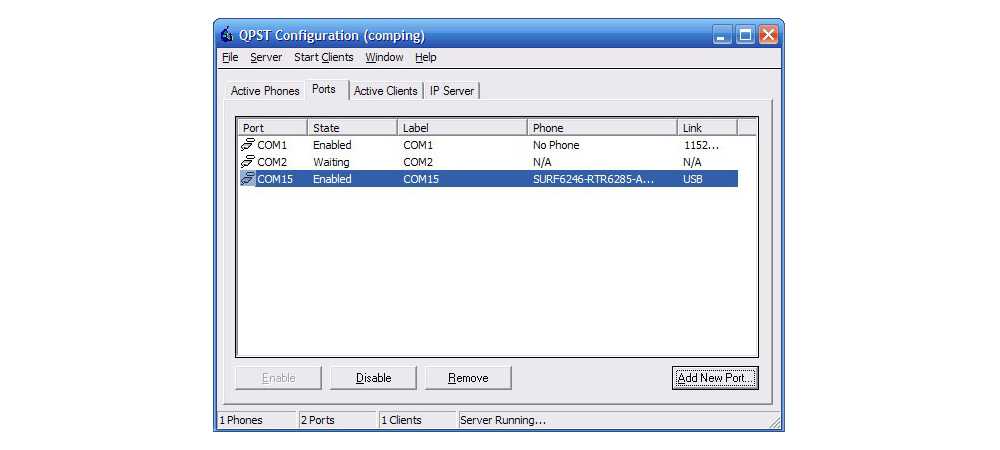Viewport: 1000px width, 450px height.
Task: Select the SURF6246-RTR6285 phone entry
Action: coord(593,179)
